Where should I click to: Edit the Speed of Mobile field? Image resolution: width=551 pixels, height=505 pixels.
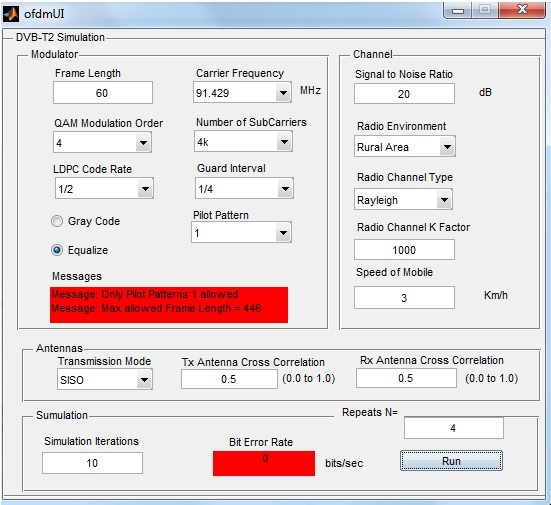click(x=404, y=298)
